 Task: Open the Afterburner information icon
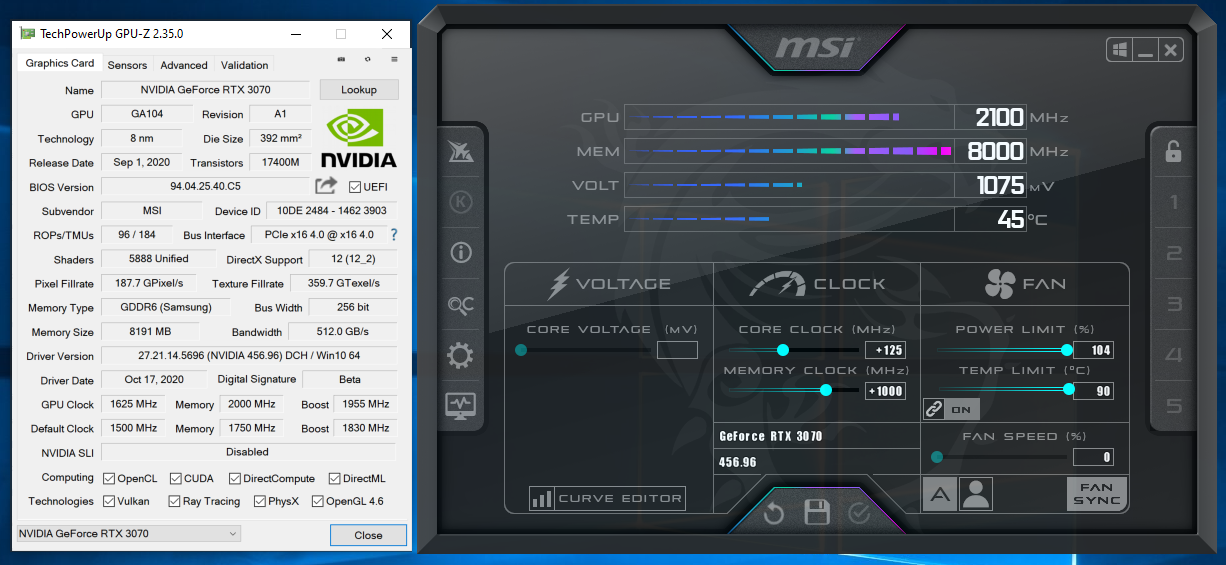(461, 252)
